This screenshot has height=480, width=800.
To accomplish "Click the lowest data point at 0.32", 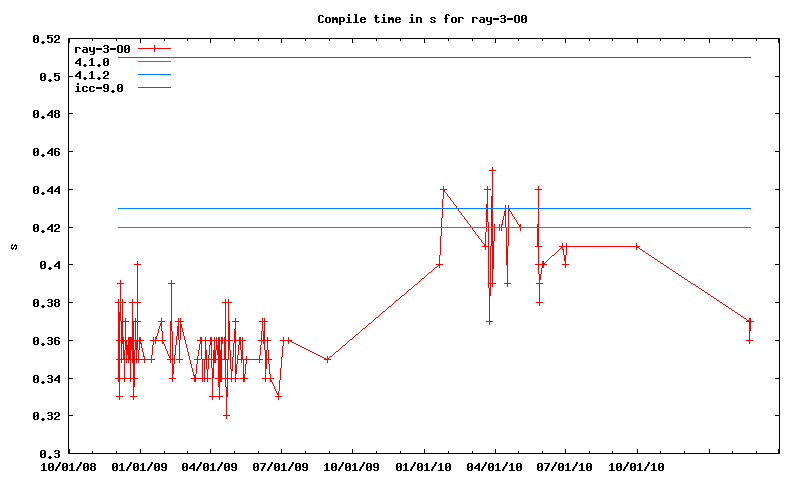I will click(226, 416).
